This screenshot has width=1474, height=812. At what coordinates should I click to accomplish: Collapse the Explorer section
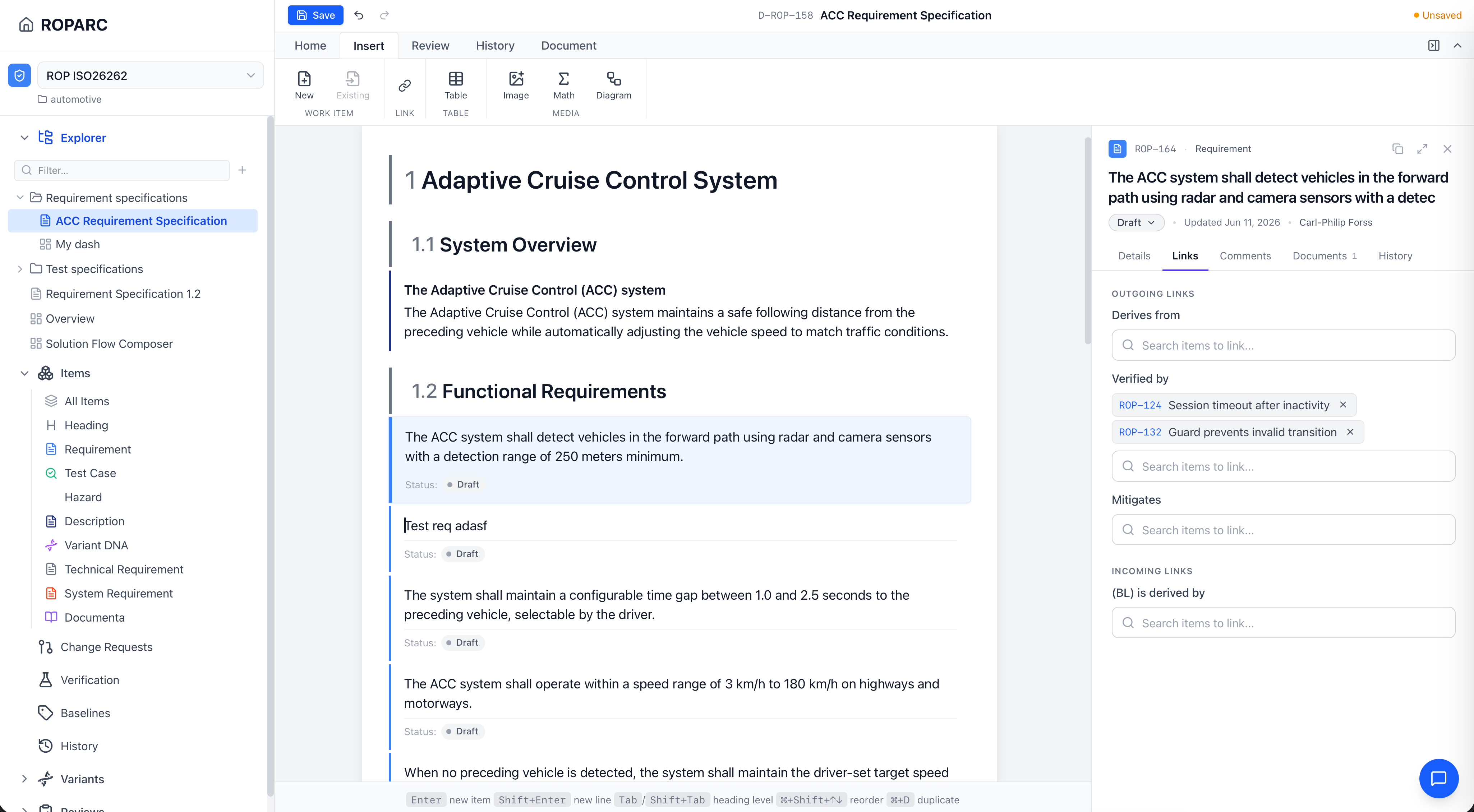(24, 138)
